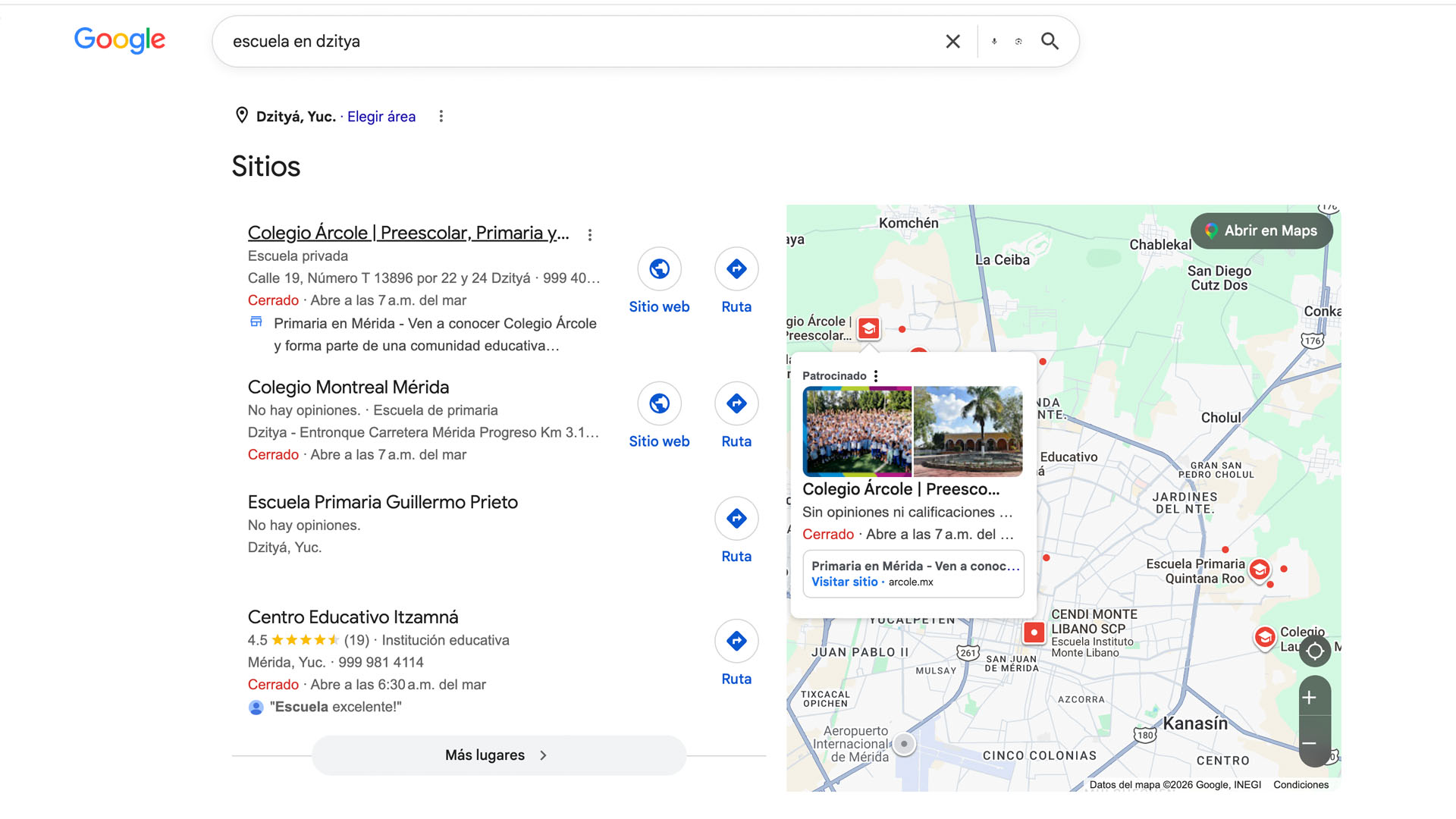Open the Escuela Primaria Guillermo Prieto listing

point(383,502)
